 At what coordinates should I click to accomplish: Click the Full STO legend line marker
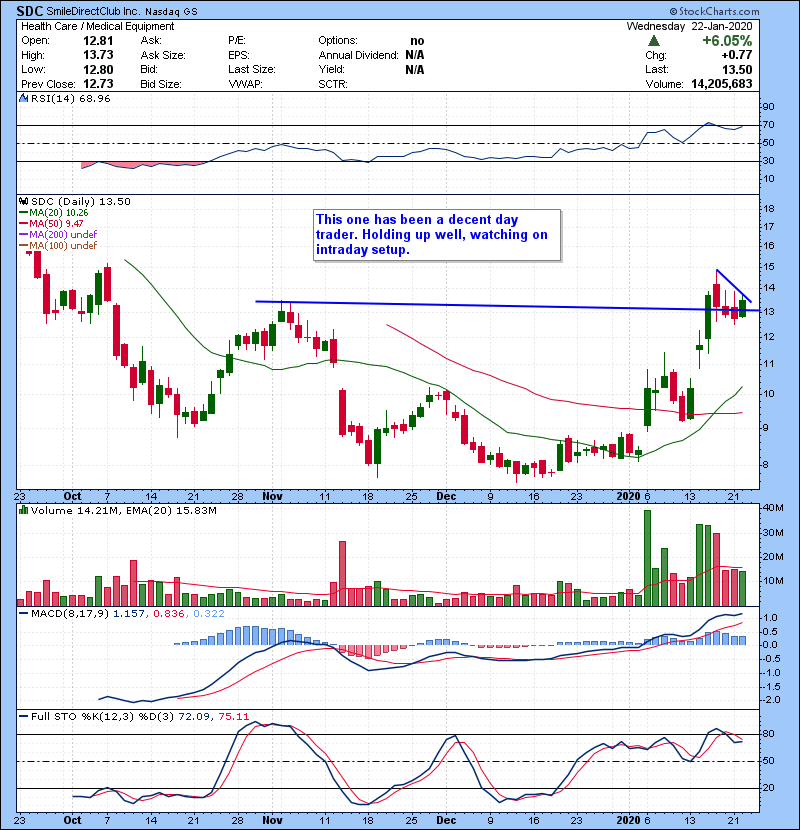coord(23,717)
